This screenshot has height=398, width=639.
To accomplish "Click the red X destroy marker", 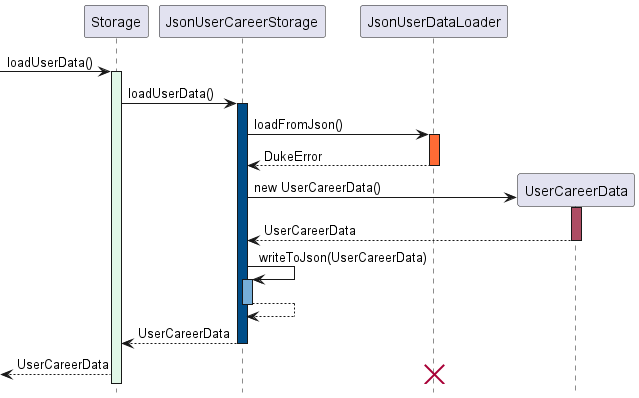I will (434, 374).
